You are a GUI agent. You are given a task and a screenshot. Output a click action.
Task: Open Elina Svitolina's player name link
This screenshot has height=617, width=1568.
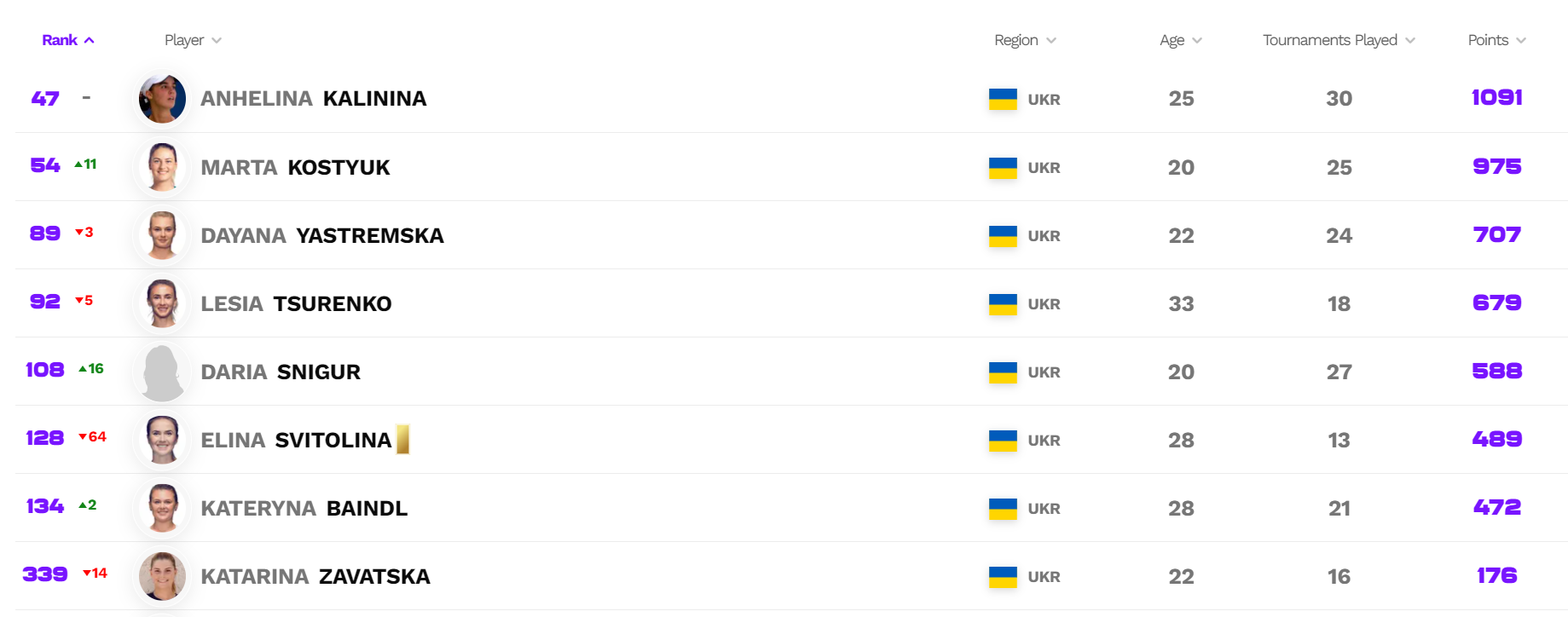(296, 441)
